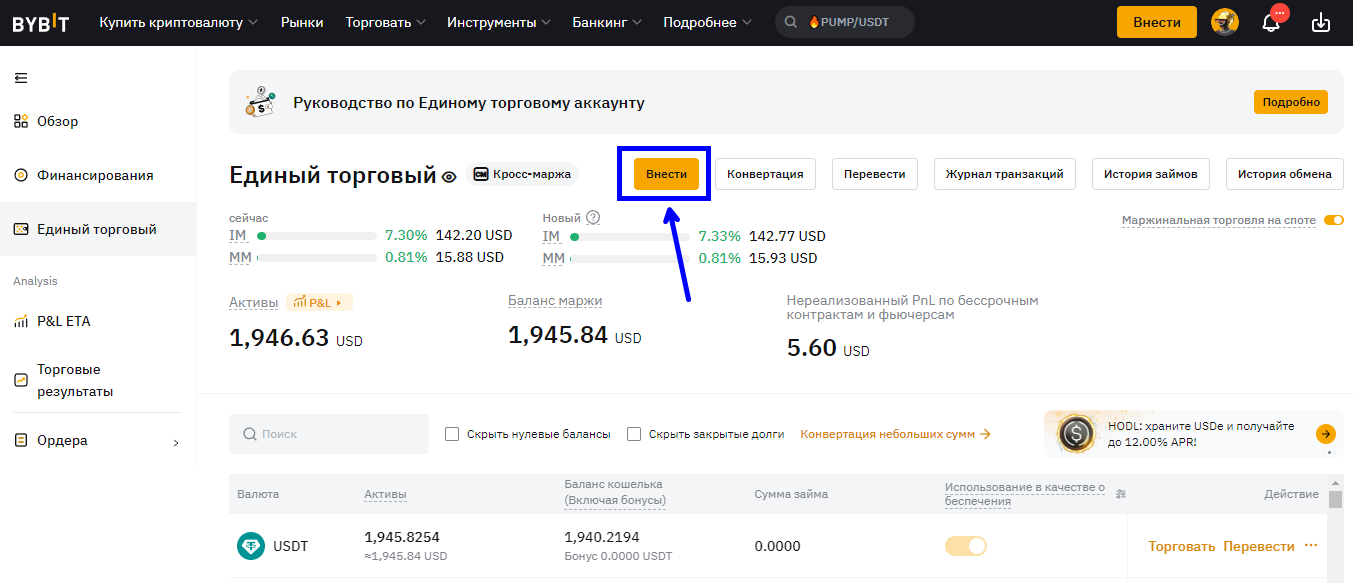The image size is (1353, 583).
Task: Click the downloads icon in the top bar
Action: click(x=1322, y=20)
